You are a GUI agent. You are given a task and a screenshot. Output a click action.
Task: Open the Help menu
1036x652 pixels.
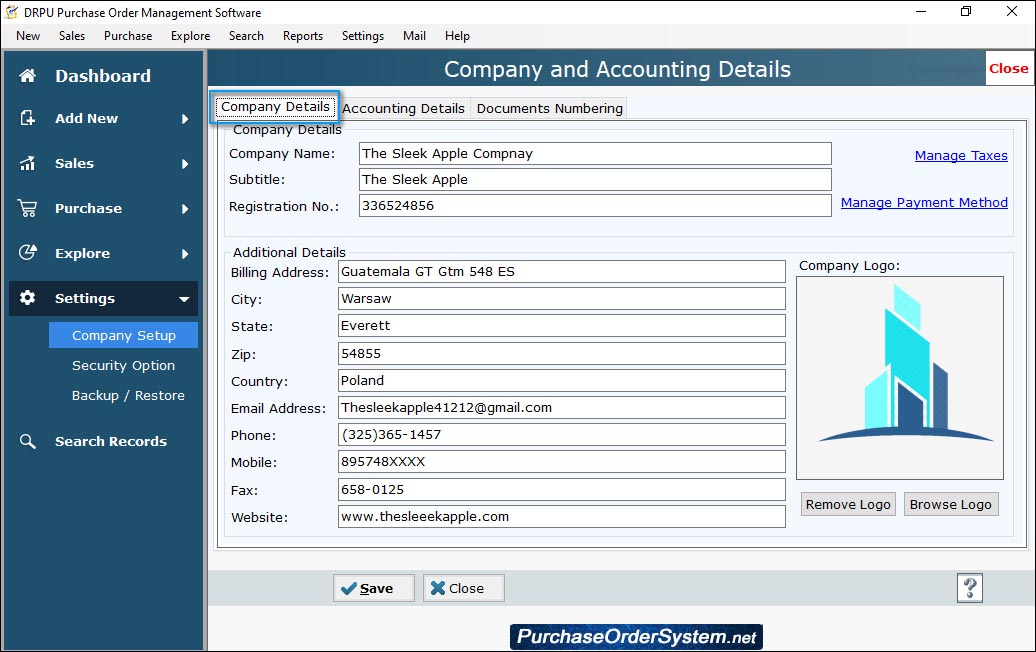[x=457, y=36]
